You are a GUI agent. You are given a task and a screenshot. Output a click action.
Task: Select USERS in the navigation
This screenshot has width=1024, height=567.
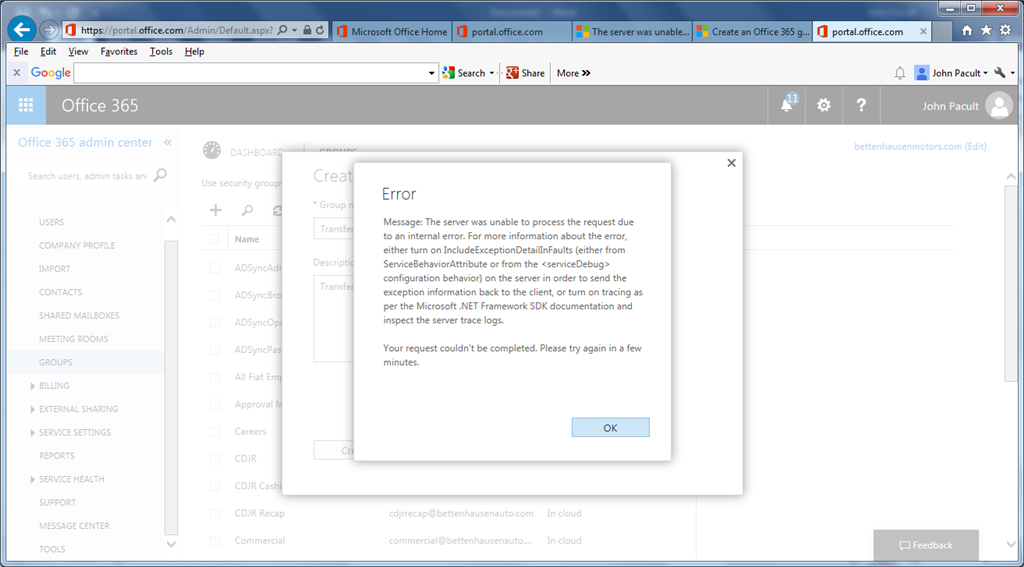[52, 222]
